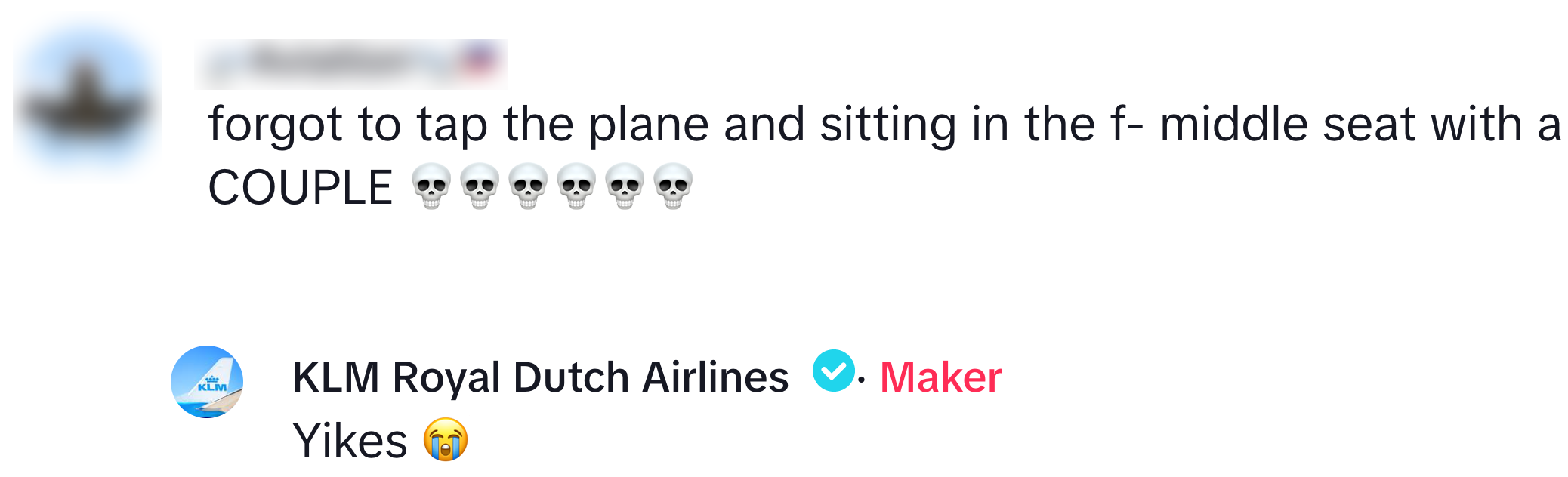Click the crying emoji after Yikes
Image resolution: width=1568 pixels, height=477 pixels.
446,440
